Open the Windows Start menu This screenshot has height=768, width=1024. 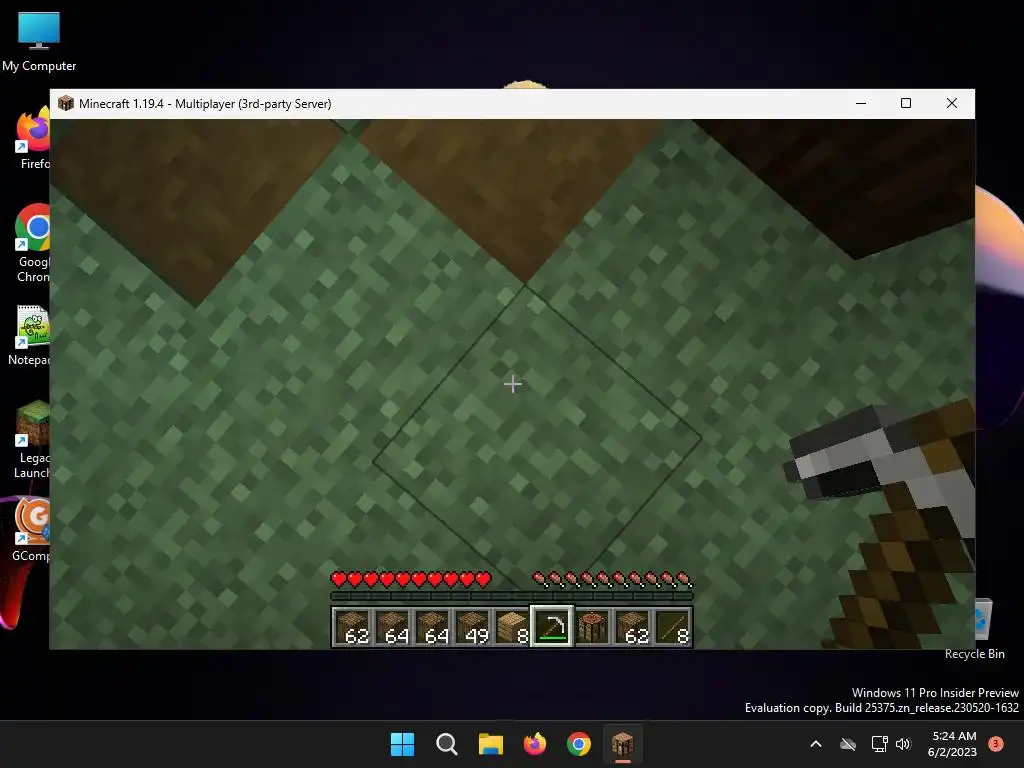tap(402, 744)
